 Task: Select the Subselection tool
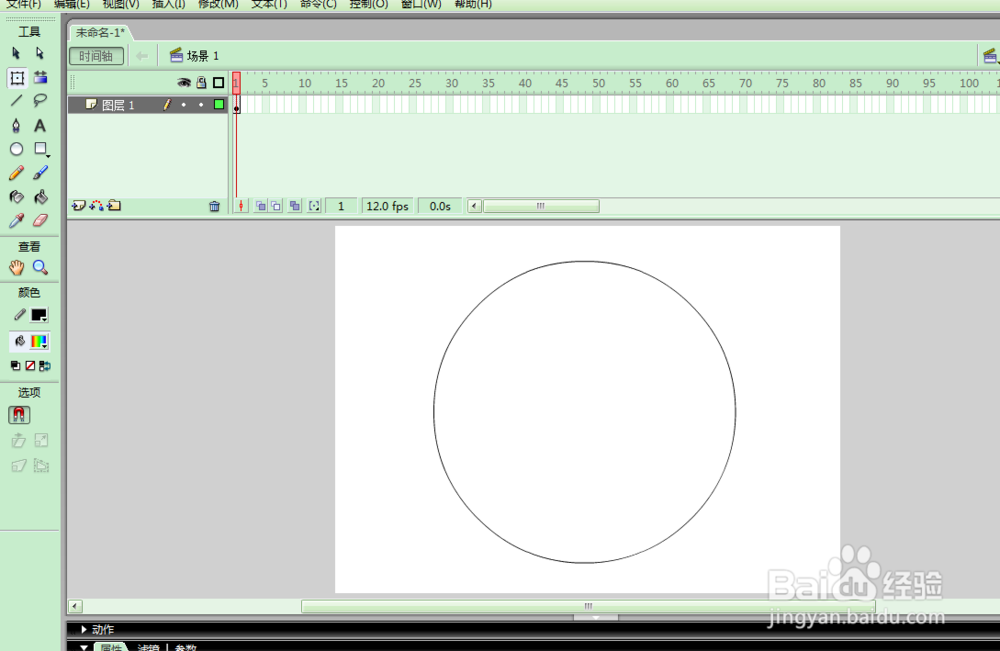tap(40, 54)
